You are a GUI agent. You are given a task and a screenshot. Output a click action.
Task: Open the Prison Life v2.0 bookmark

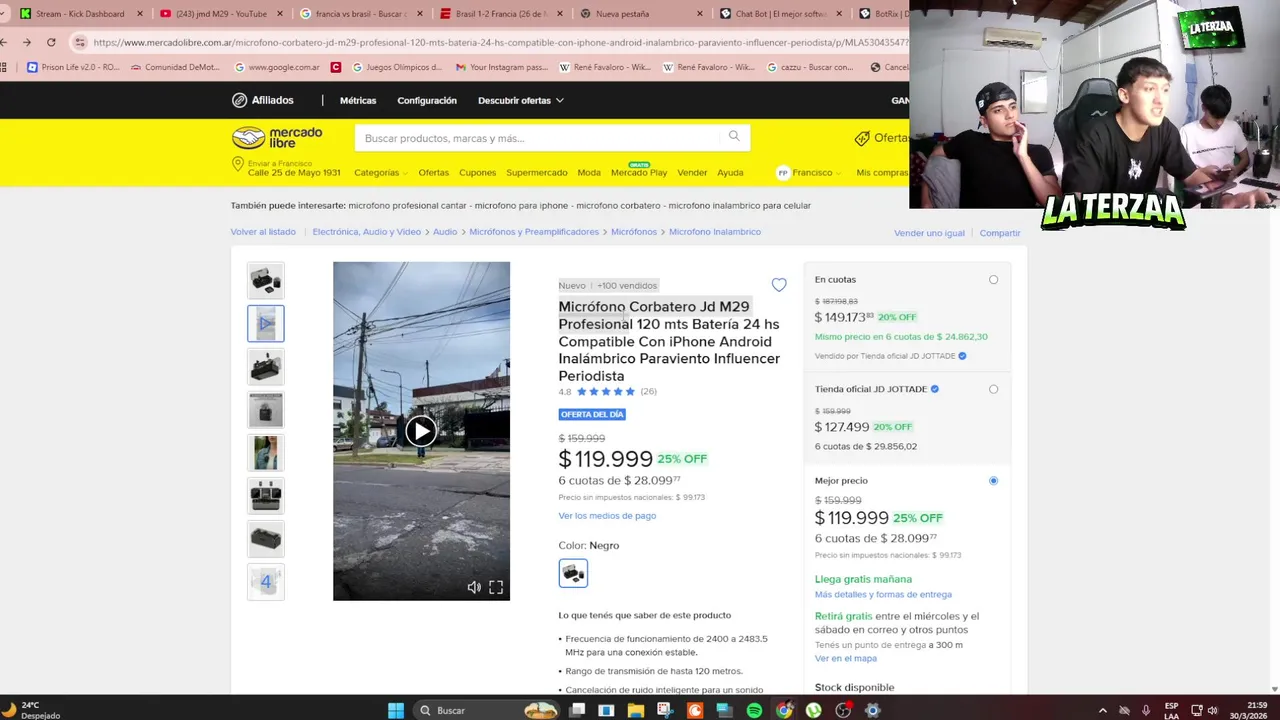tap(73, 67)
